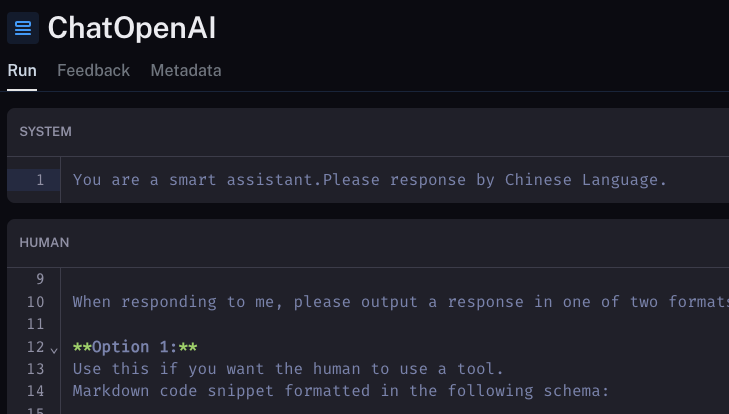Viewport: 729px width, 414px height.
Task: Click the SYSTEM section header
Action: [x=46, y=131]
